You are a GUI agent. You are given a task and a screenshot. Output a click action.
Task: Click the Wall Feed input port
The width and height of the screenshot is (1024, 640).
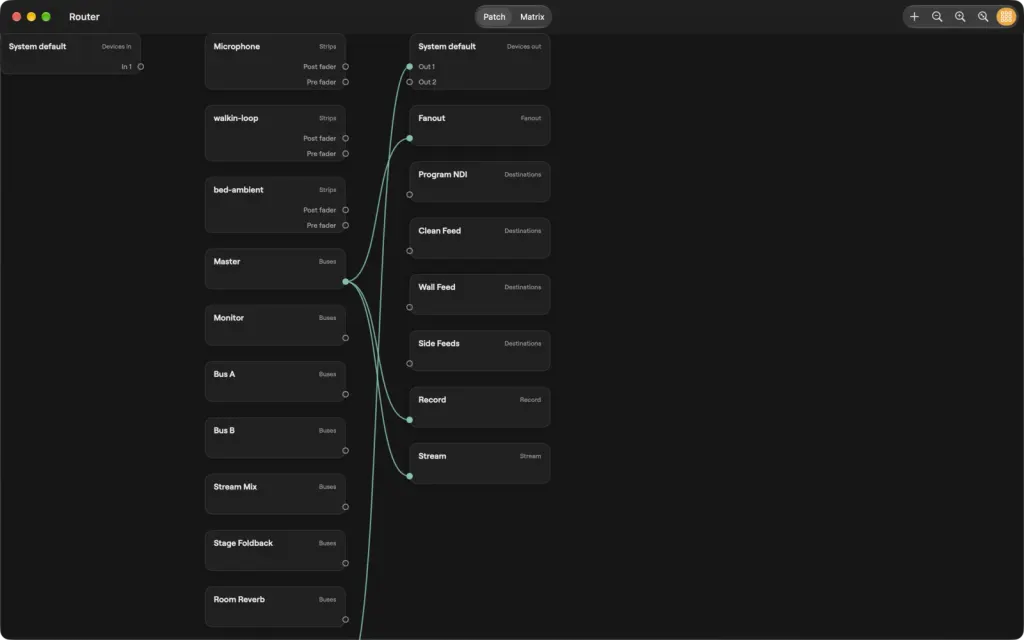pyautogui.click(x=409, y=308)
